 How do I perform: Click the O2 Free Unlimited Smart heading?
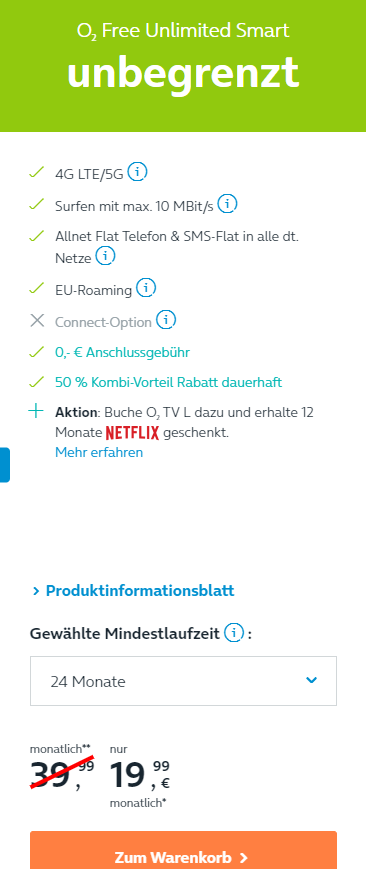[183, 31]
